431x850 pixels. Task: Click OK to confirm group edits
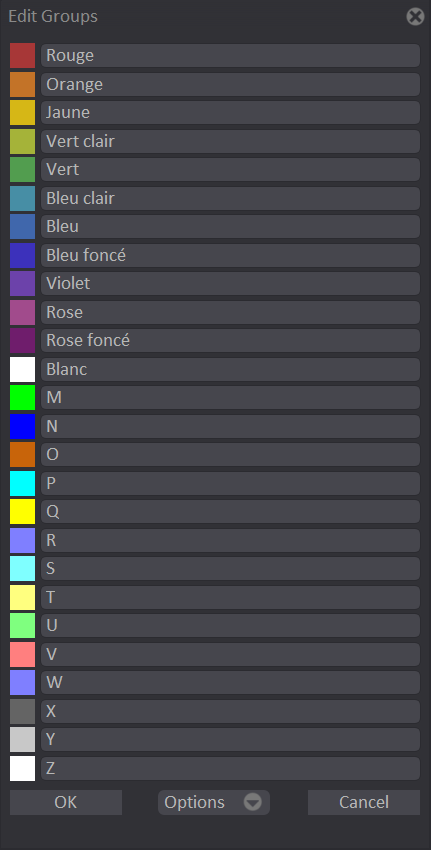coord(66,802)
